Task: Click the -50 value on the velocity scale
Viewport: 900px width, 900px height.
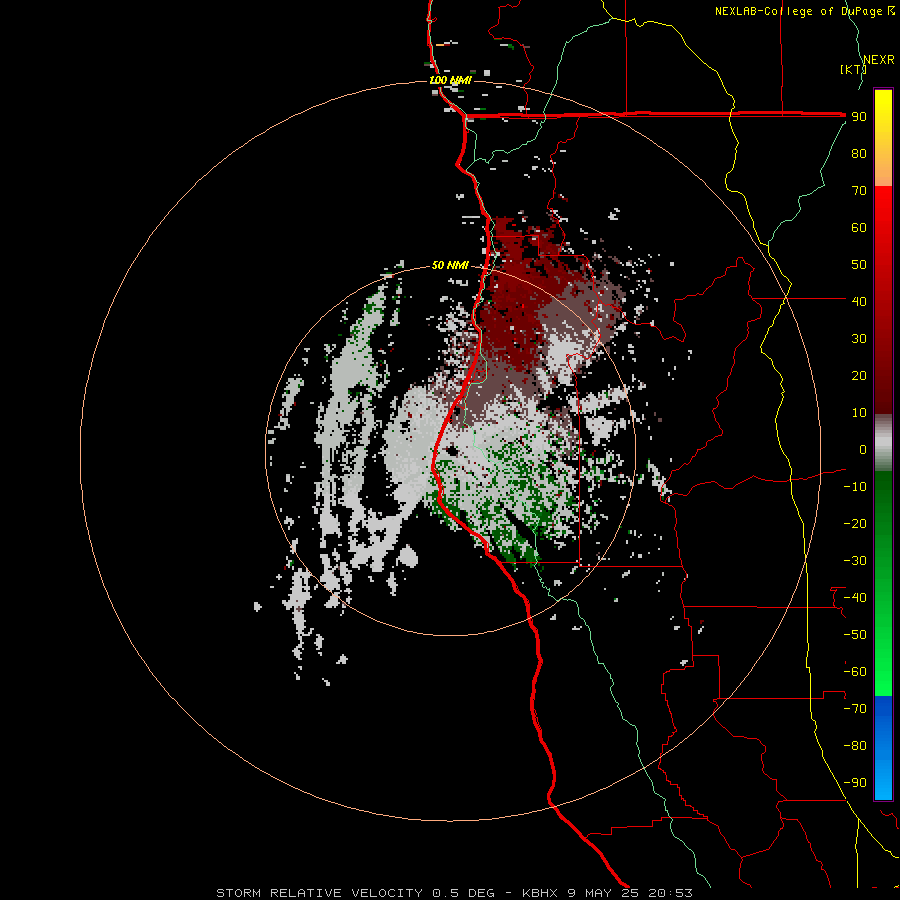Action: click(855, 634)
